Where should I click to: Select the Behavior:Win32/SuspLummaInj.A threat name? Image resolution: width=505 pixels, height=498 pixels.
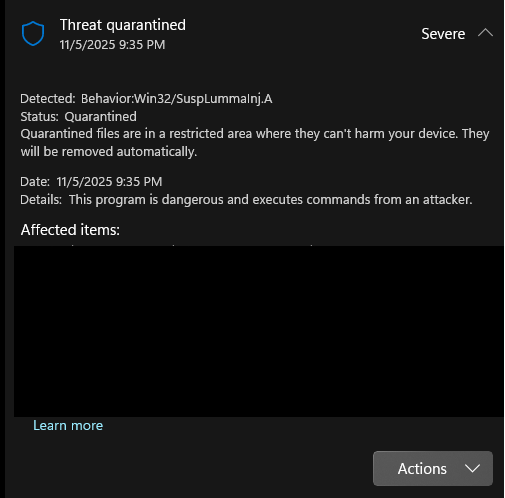click(x=177, y=99)
